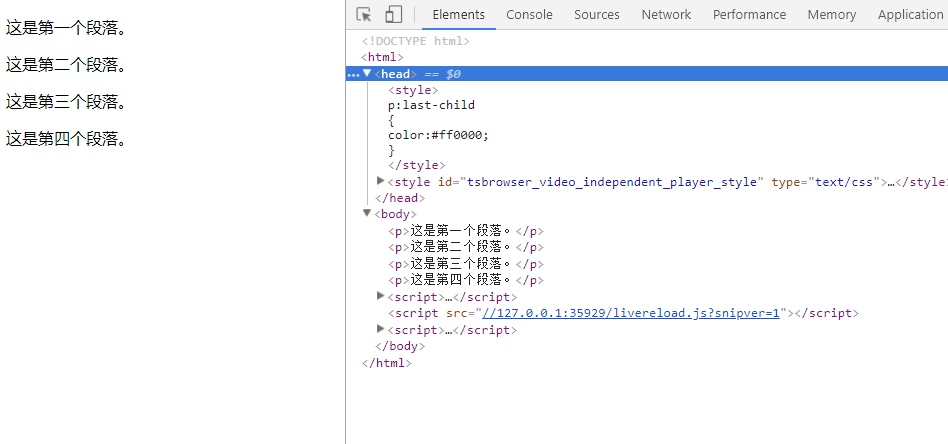
Task: Select the opening <html> tag row
Action: tap(382, 57)
